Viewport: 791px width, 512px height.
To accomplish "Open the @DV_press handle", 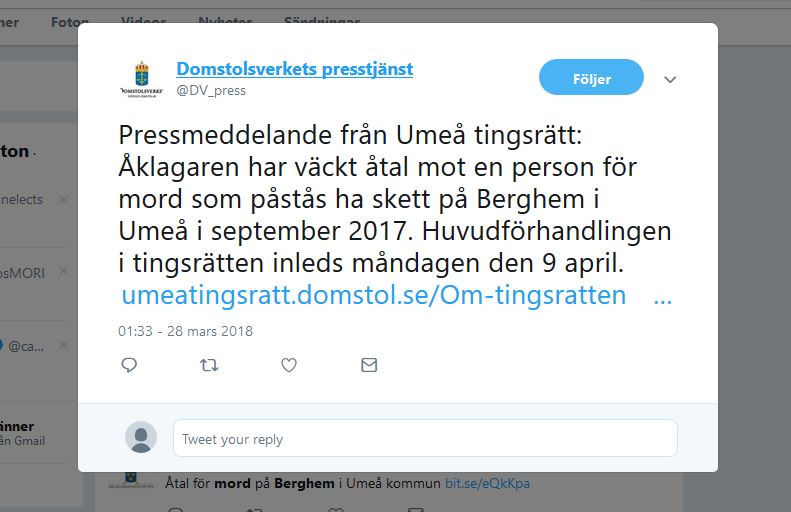I will point(211,91).
